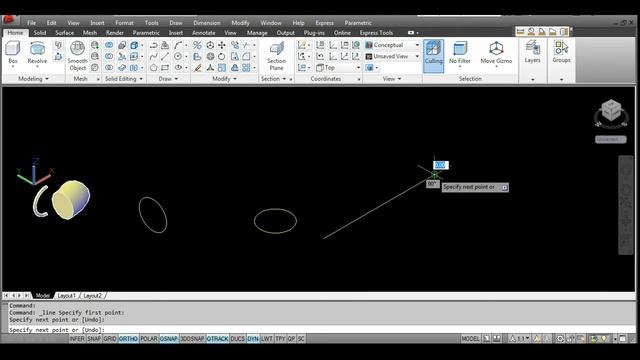This screenshot has width=640, height=360.
Task: Open the Top view dropdown
Action: tap(338, 68)
